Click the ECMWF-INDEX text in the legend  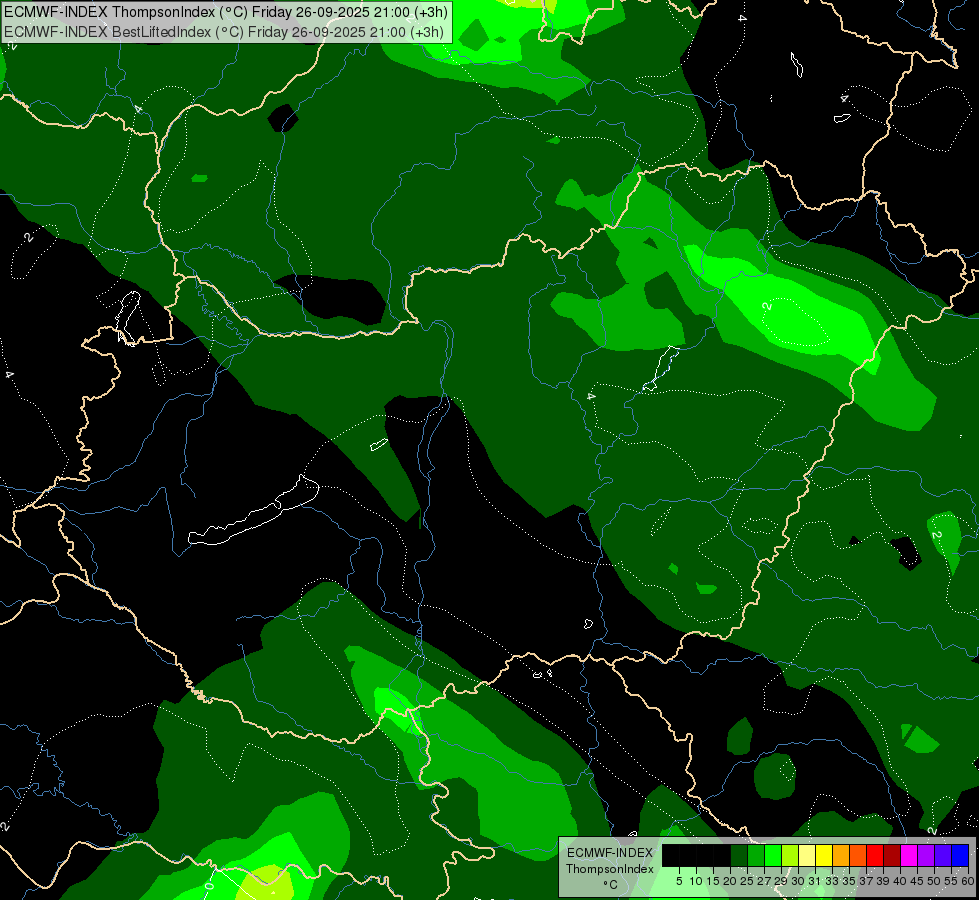tap(610, 853)
